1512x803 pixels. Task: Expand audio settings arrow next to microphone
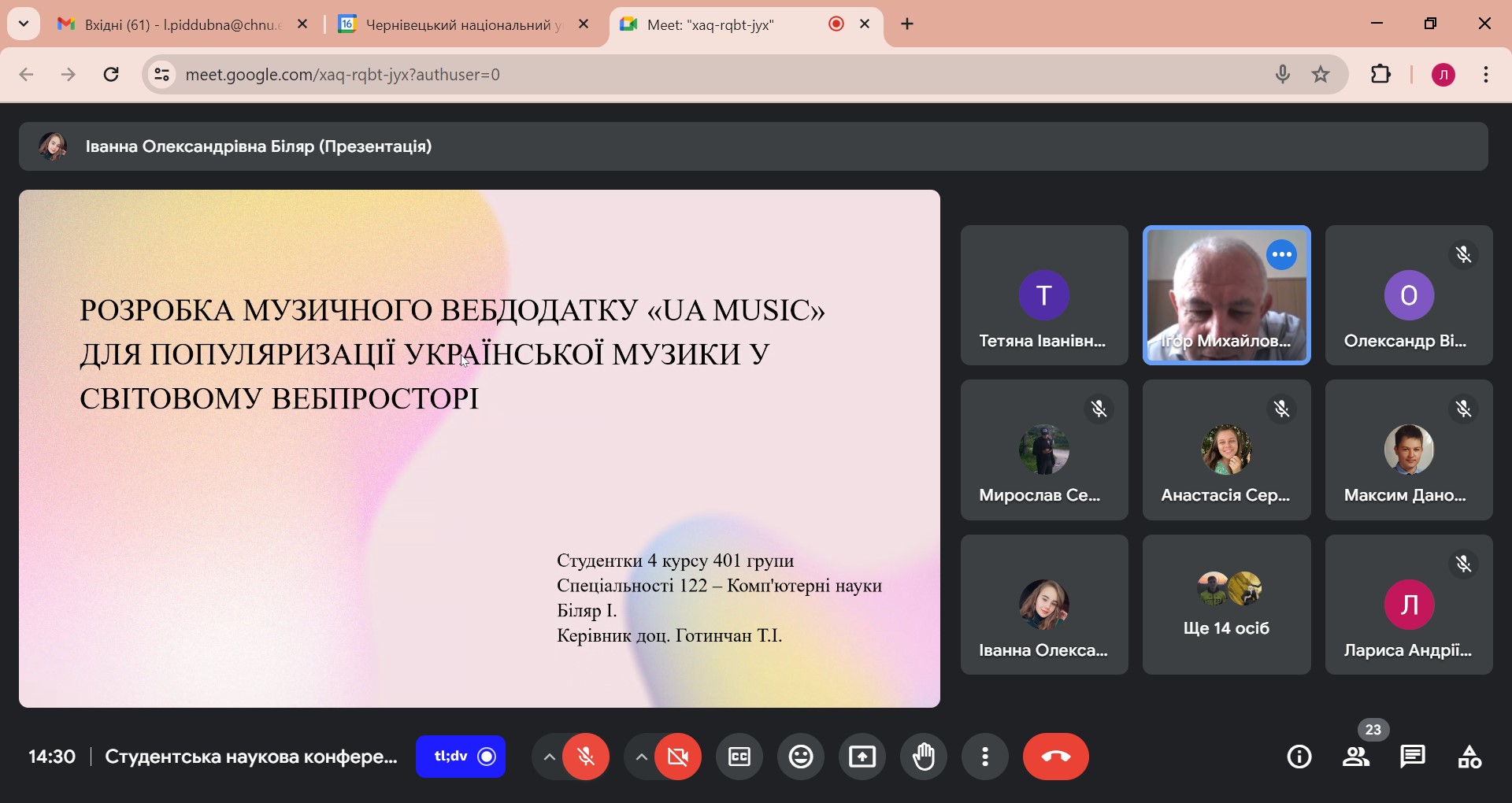pyautogui.click(x=549, y=757)
